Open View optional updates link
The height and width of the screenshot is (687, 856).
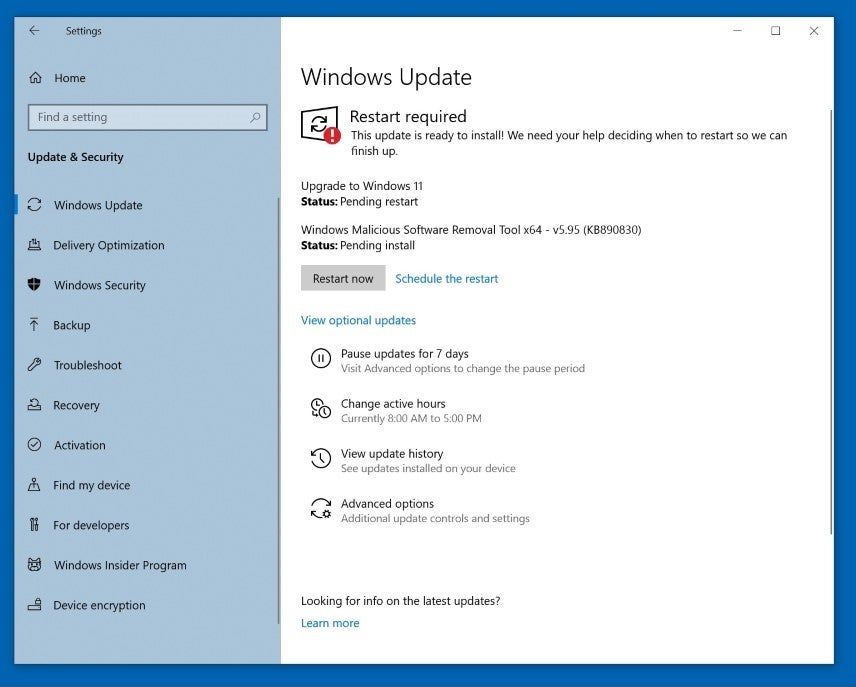[x=358, y=320]
